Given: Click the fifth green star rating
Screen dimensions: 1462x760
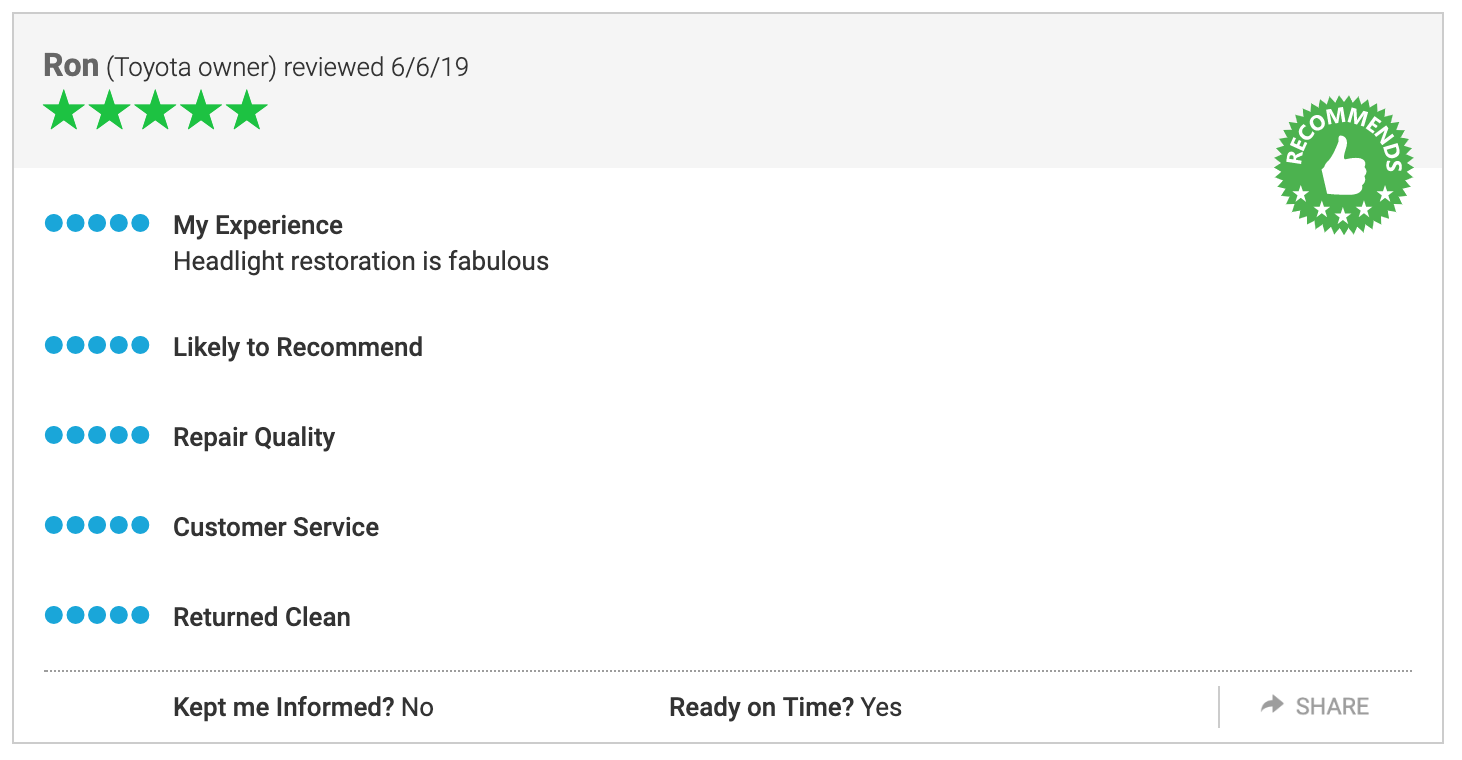Looking at the screenshot, I should coord(247,110).
